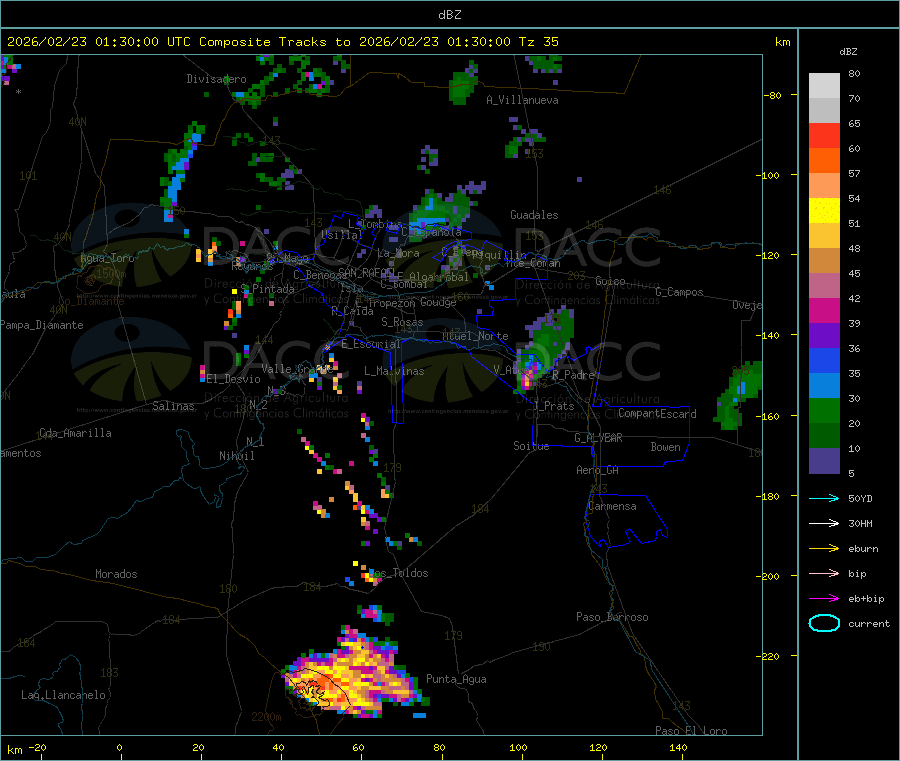The width and height of the screenshot is (900, 761).
Task: Click the L_Malvinas map label
Action: tap(394, 371)
